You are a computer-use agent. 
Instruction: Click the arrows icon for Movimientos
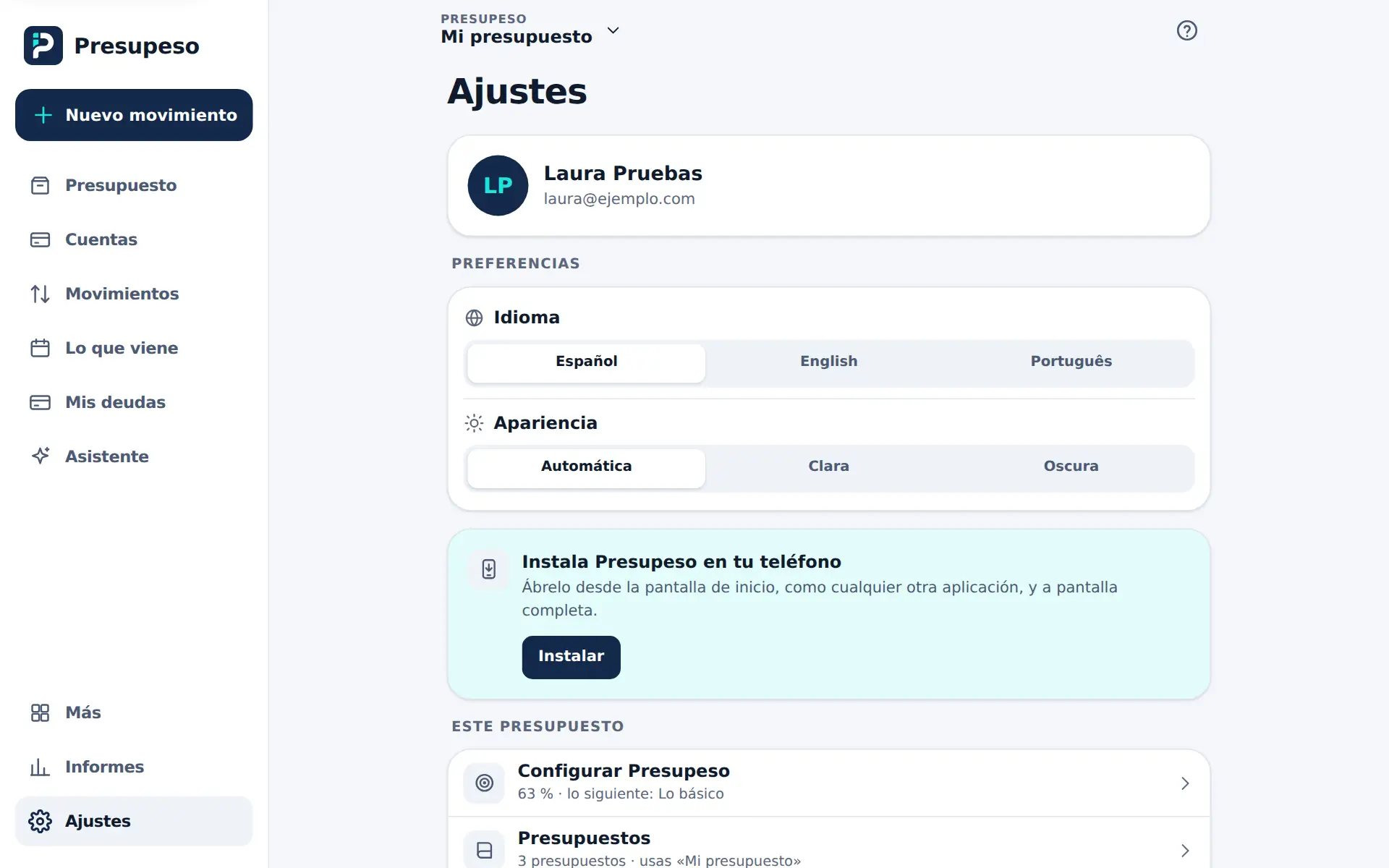coord(40,294)
